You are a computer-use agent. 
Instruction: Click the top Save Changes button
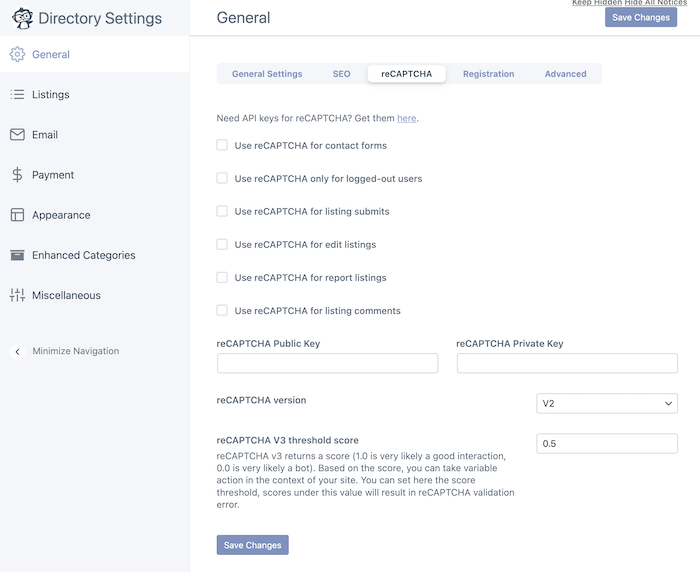click(641, 17)
